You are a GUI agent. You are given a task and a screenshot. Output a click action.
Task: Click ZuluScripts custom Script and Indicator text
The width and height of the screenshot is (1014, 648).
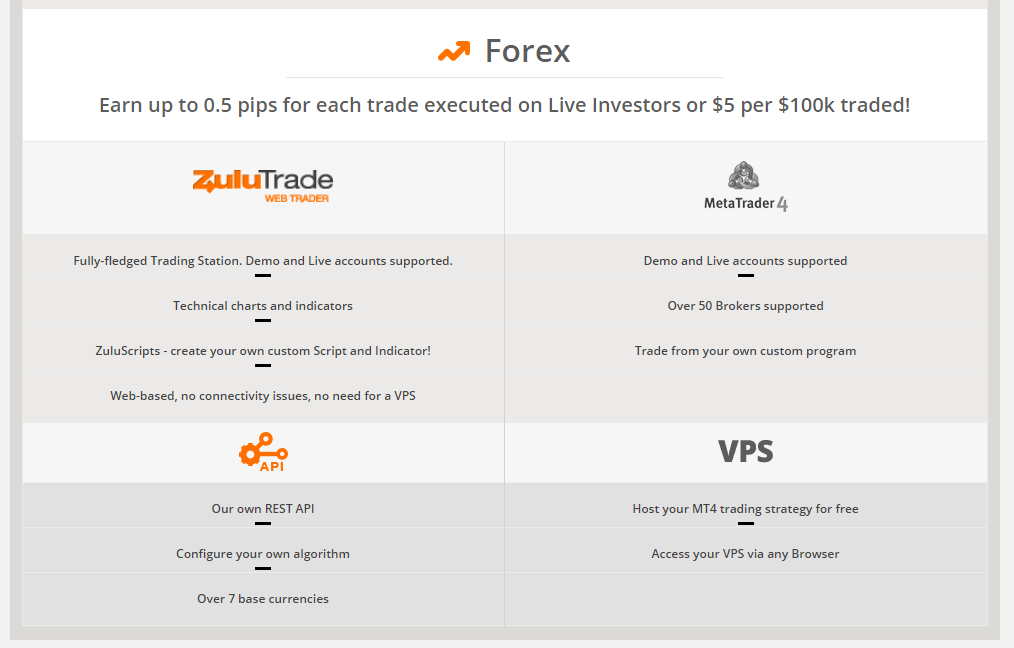(x=263, y=351)
